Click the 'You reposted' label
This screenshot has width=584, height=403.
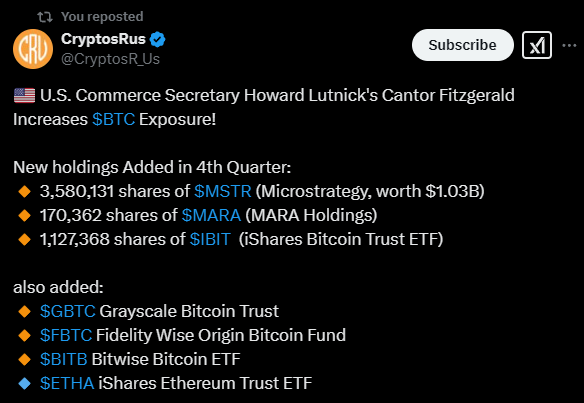pos(102,17)
